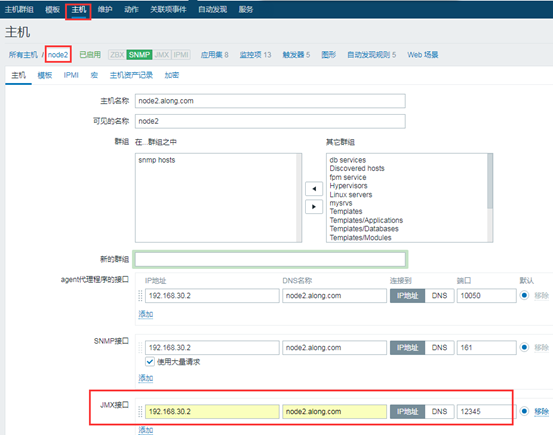Screen dimensions: 553x435
Task: Select Linux servers in other groups list
Action: [x=351, y=195]
